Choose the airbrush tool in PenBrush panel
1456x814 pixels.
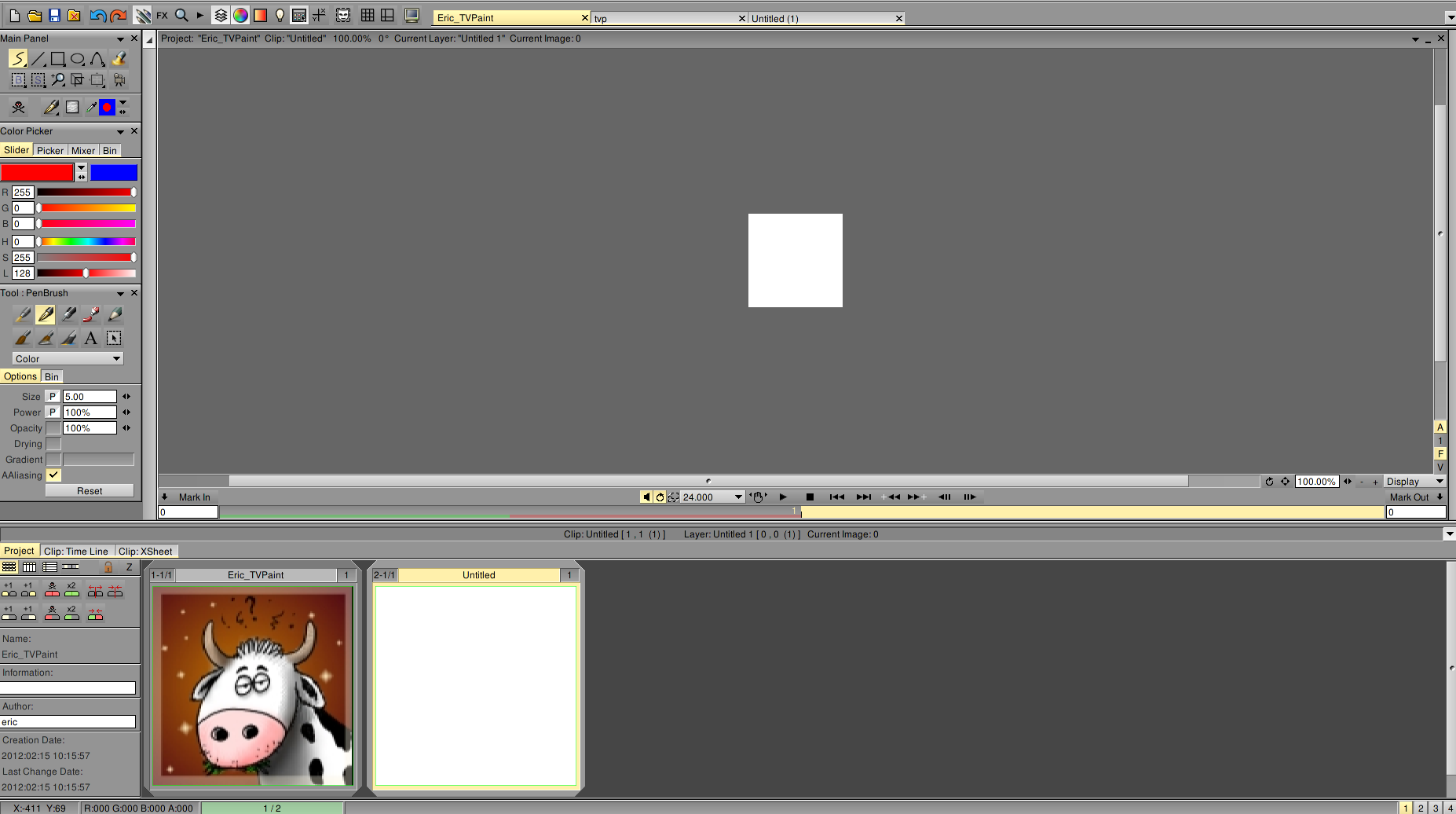click(x=23, y=314)
